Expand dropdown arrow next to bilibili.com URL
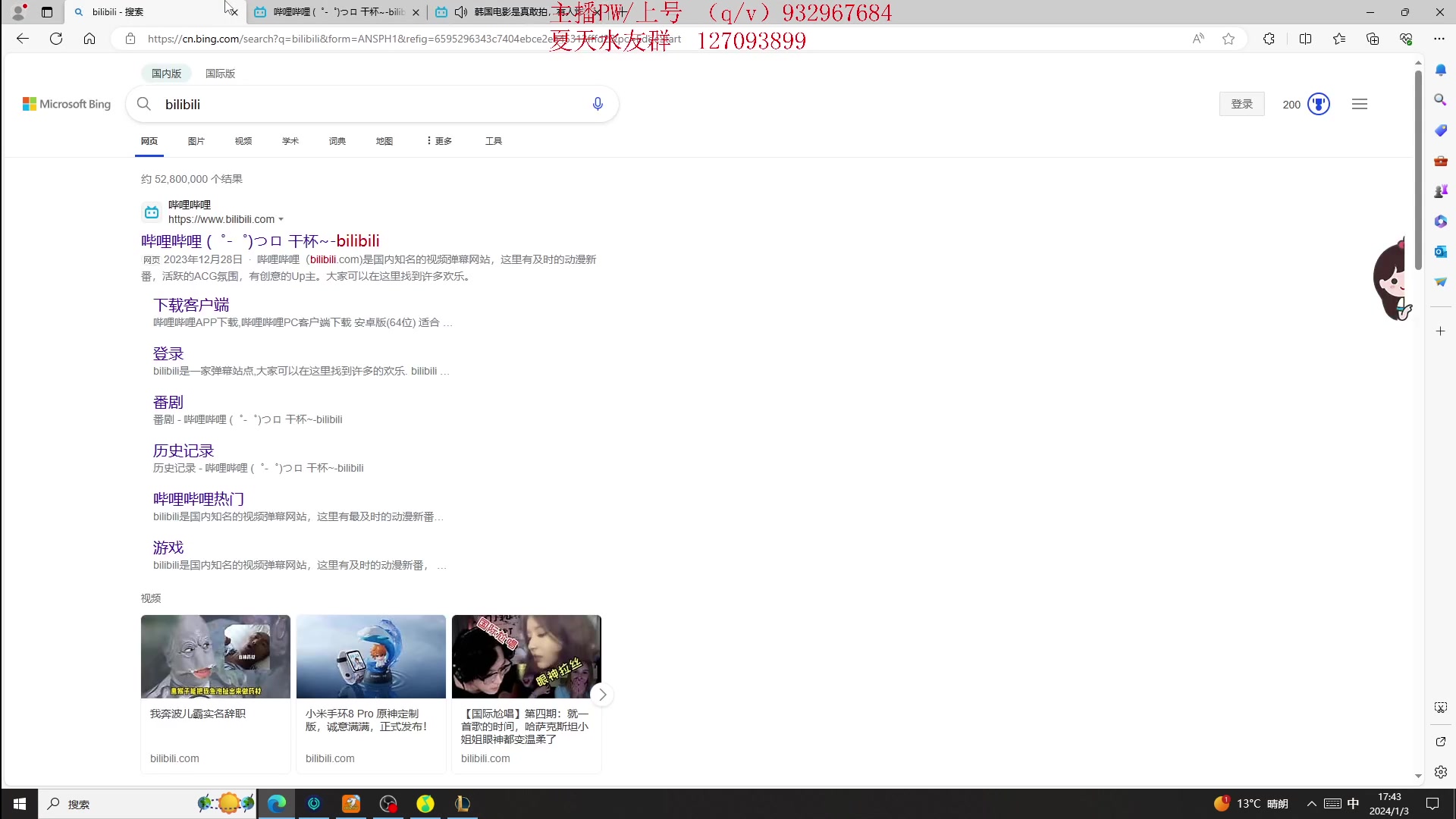Screen dimensions: 1456x819 coord(281,220)
